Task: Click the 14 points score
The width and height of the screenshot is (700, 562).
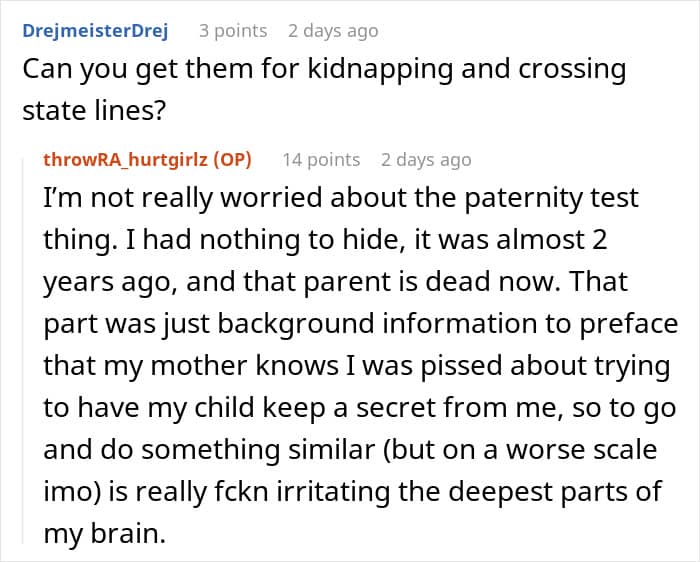Action: click(x=321, y=160)
